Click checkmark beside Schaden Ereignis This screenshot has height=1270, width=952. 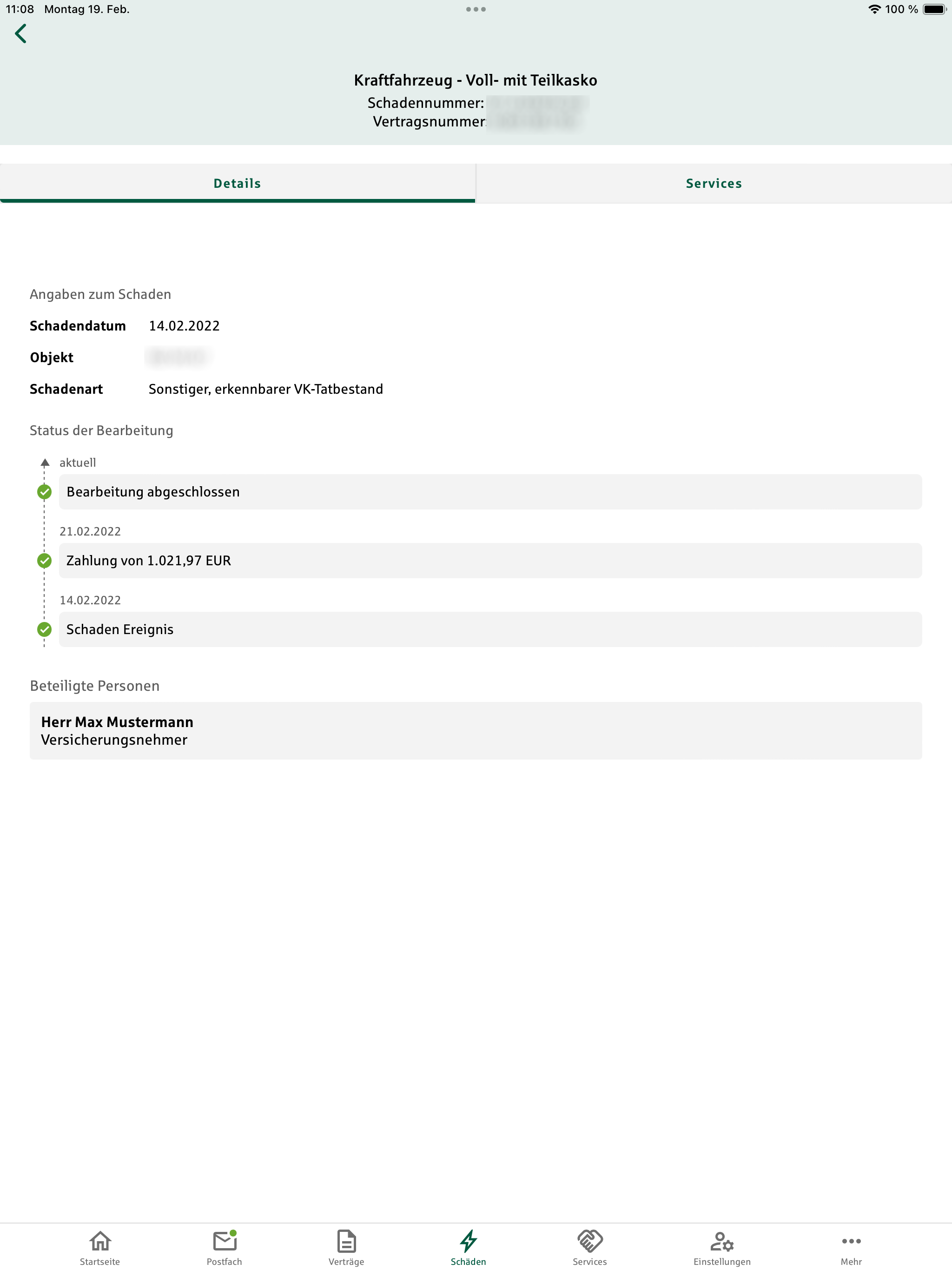pos(44,630)
